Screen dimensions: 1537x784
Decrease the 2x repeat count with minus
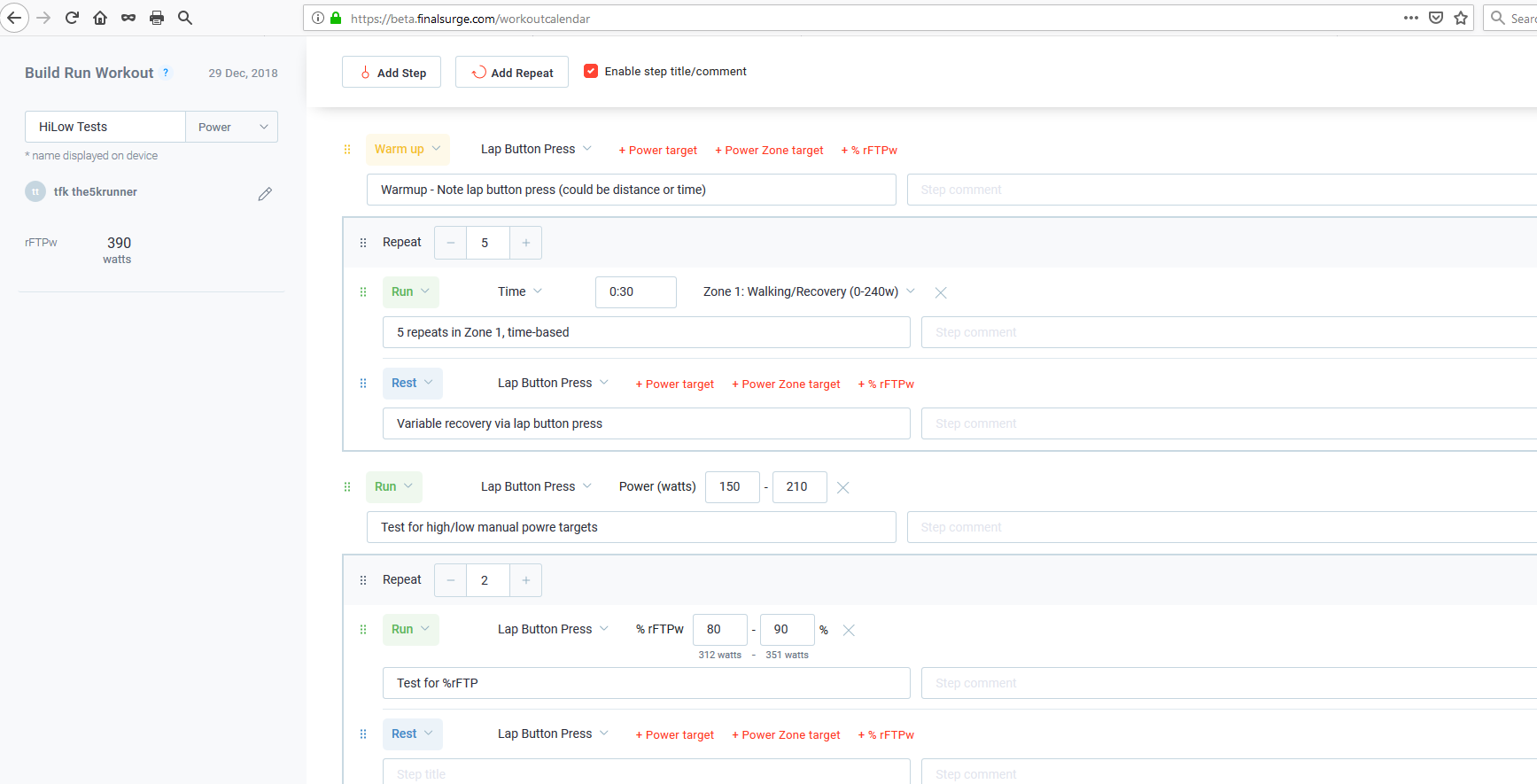click(451, 580)
